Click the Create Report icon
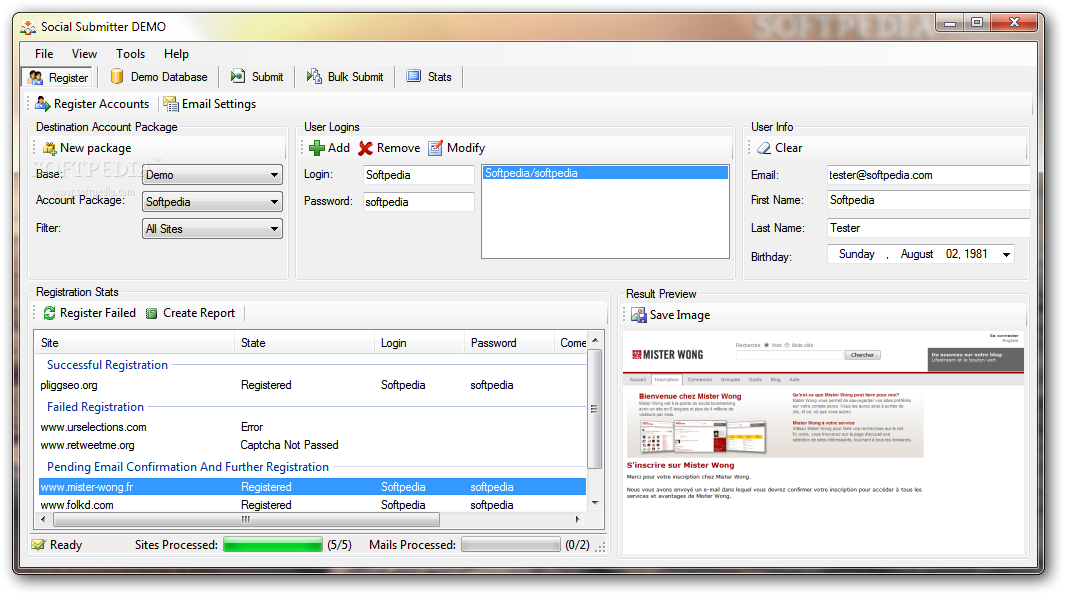The image size is (1065, 595). click(152, 313)
